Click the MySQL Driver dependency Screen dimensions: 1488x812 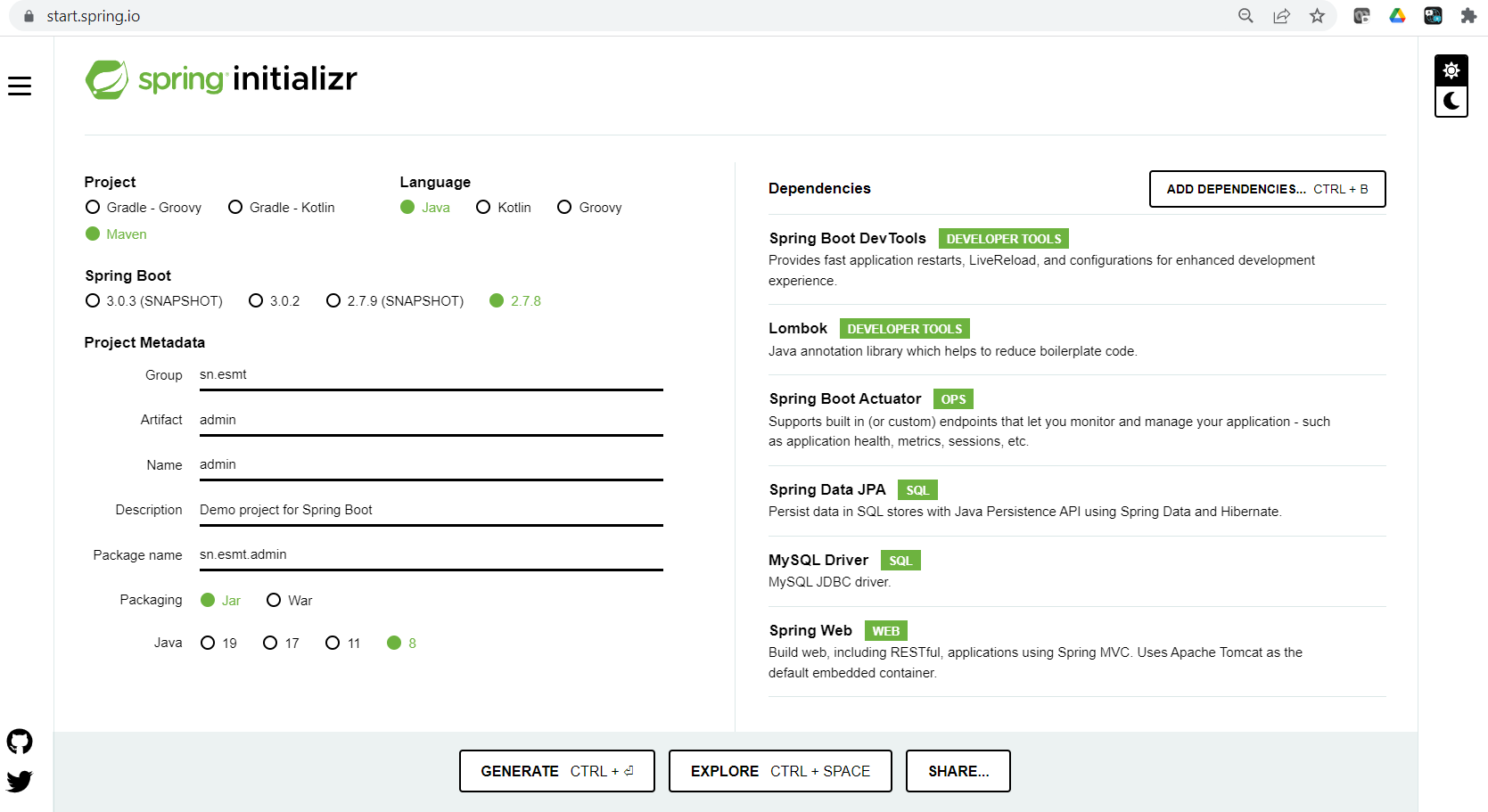(1077, 570)
